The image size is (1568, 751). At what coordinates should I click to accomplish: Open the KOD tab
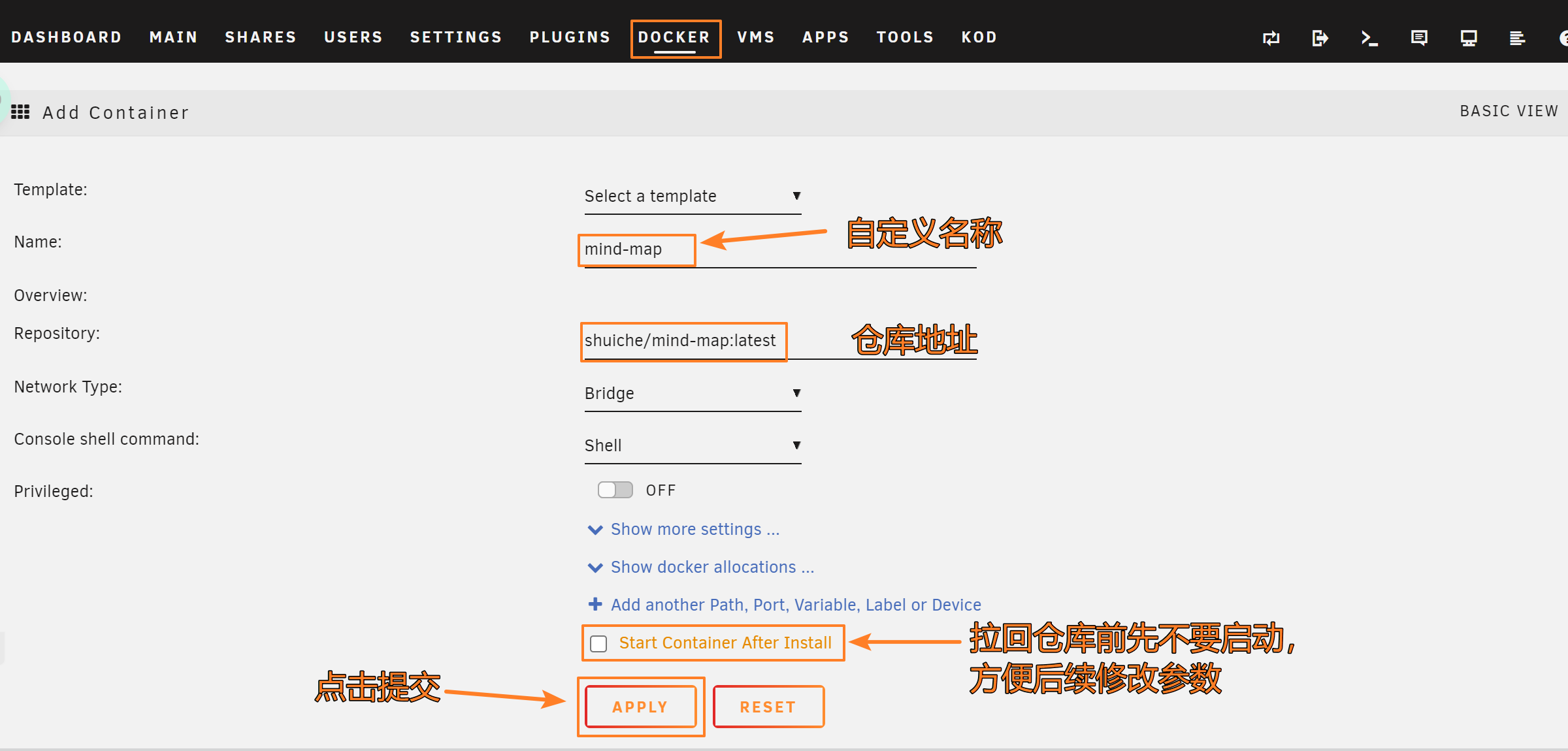pyautogui.click(x=979, y=37)
